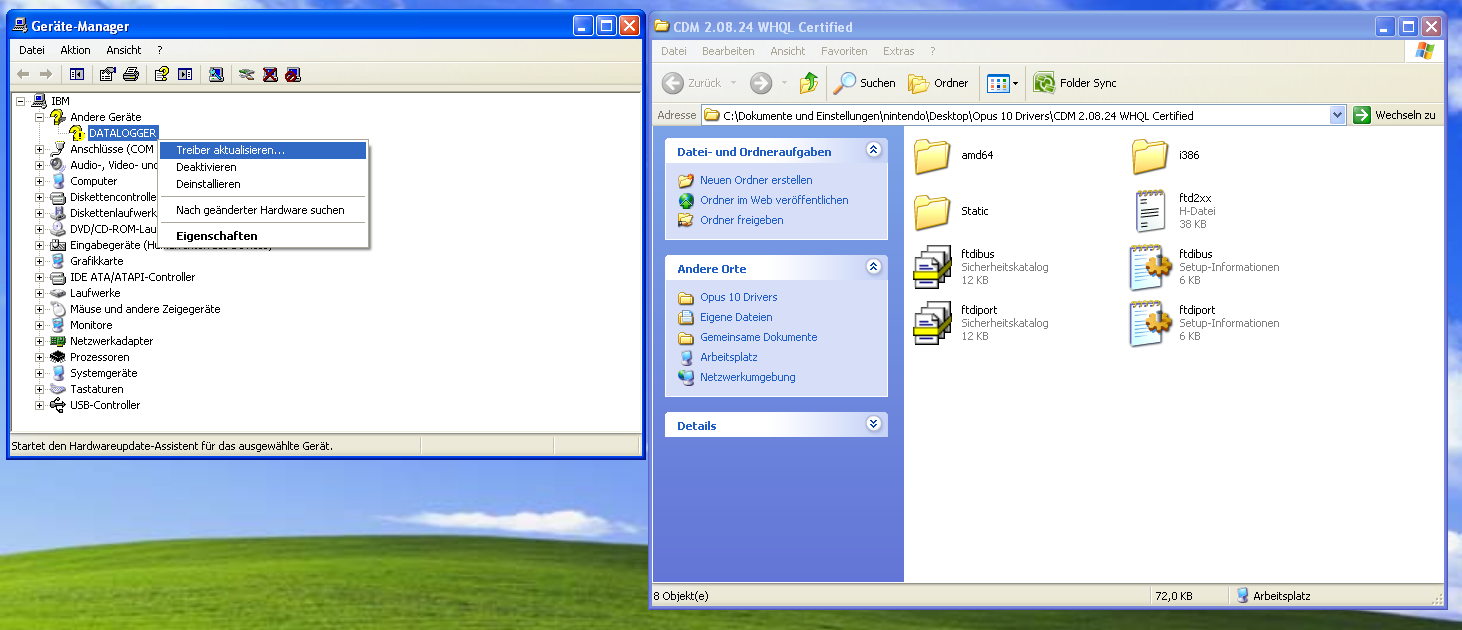Select the ftdibus Sicherheitskatalog file

tap(981, 267)
